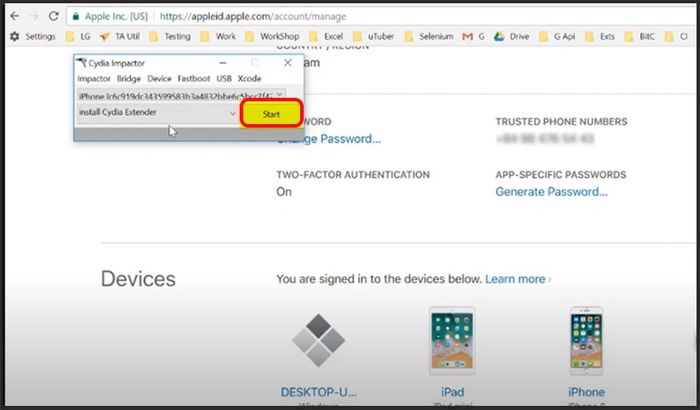Image resolution: width=700 pixels, height=410 pixels.
Task: Open the Testing bookmark folder
Action: (x=170, y=36)
